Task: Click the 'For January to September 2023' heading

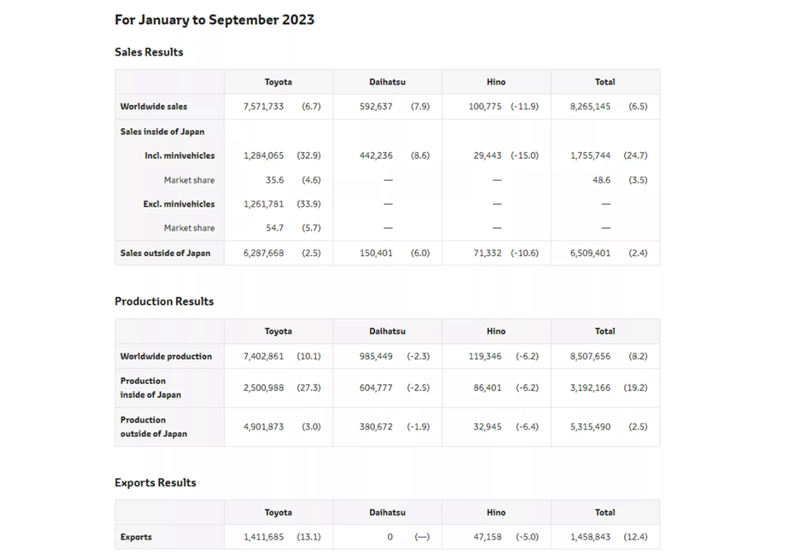Action: [214, 20]
